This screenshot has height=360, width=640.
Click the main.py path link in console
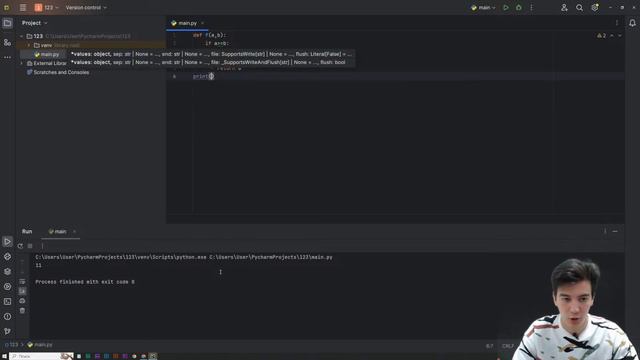[x=271, y=257]
